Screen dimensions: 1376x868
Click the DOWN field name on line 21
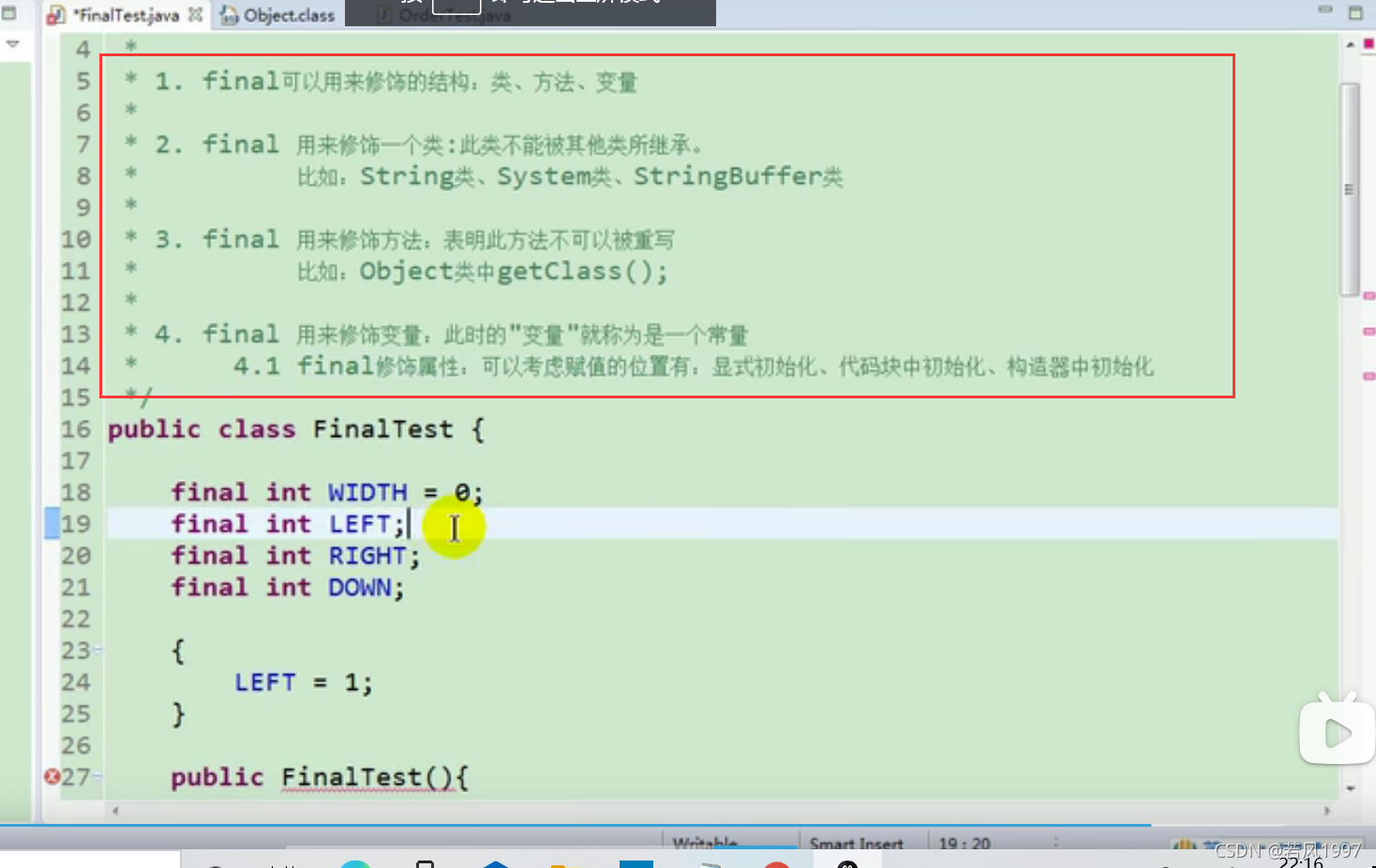coord(359,588)
